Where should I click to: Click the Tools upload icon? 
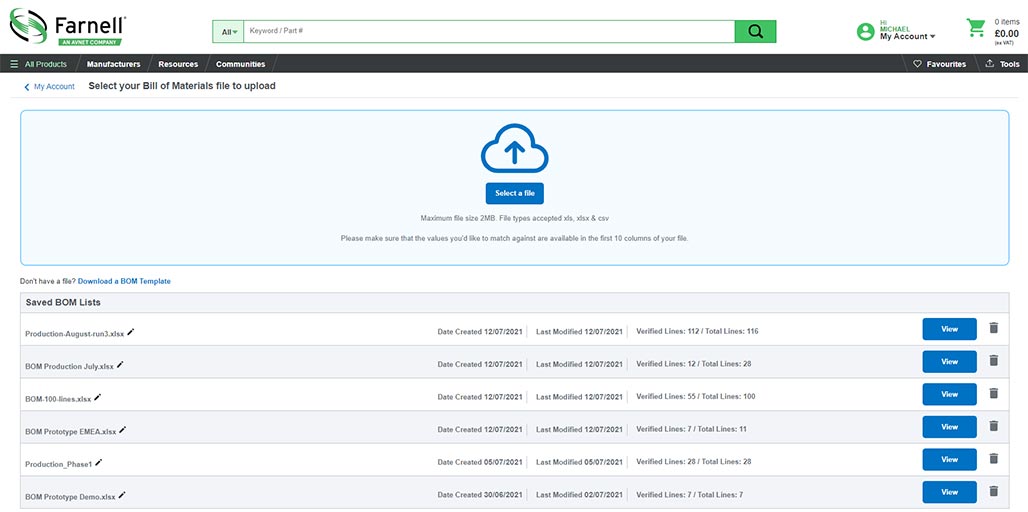pos(989,64)
